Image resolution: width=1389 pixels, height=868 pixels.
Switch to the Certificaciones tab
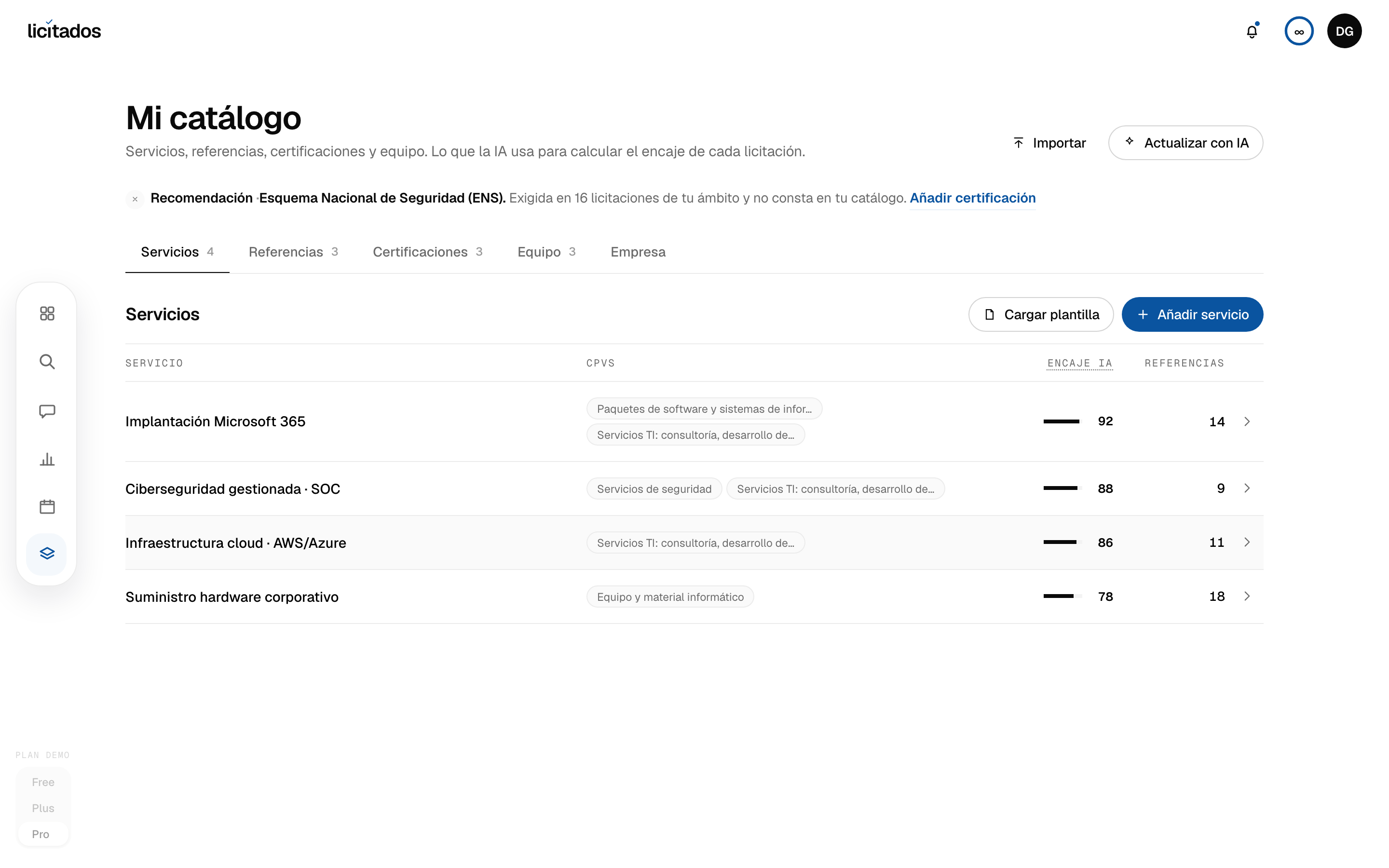coord(428,252)
